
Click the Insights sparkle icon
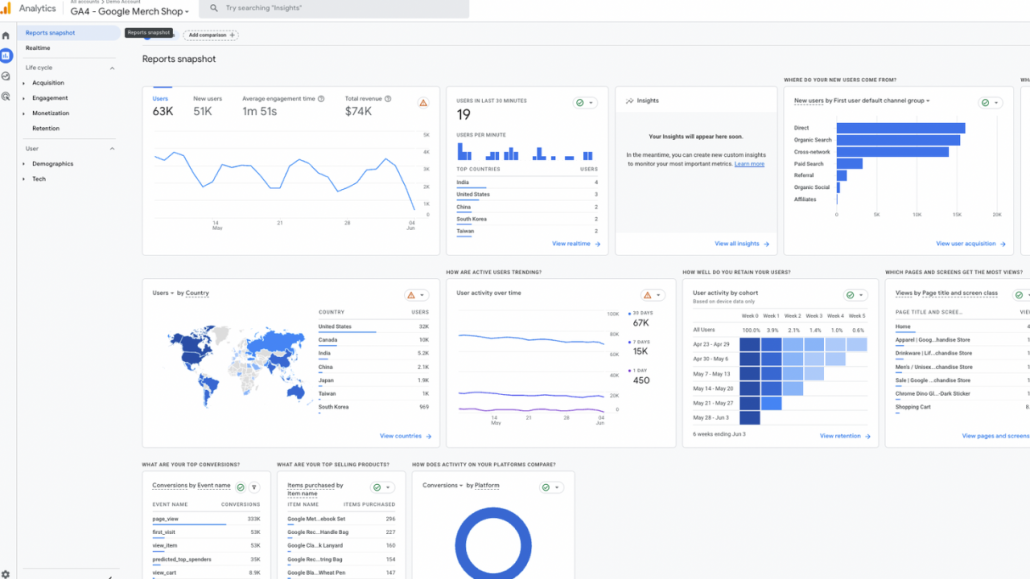[629, 101]
